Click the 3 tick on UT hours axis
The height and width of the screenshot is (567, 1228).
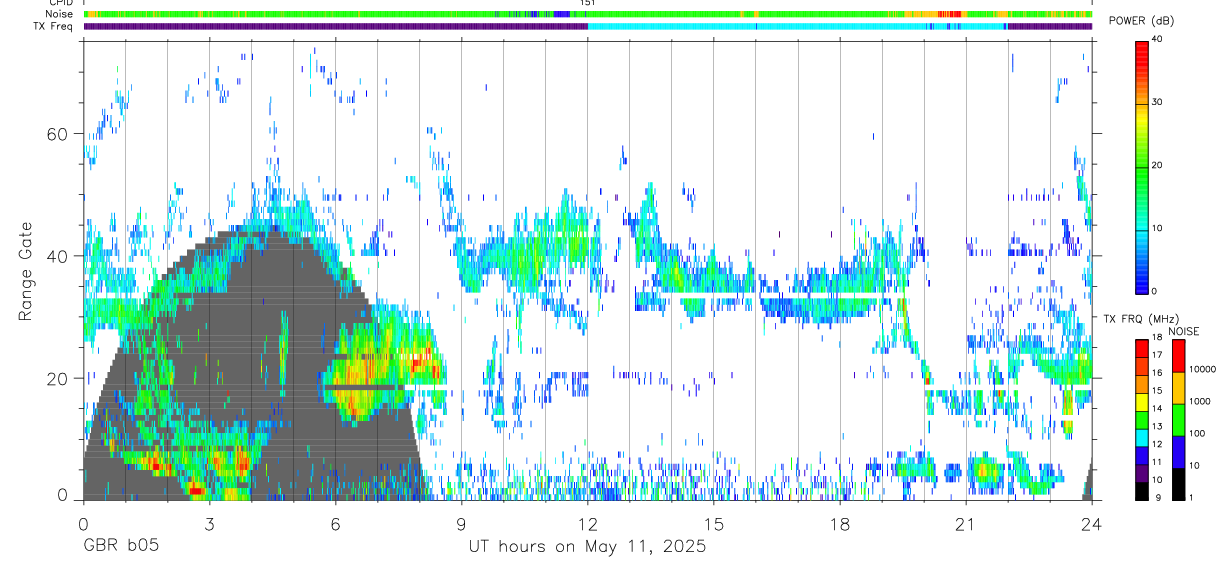tap(209, 524)
